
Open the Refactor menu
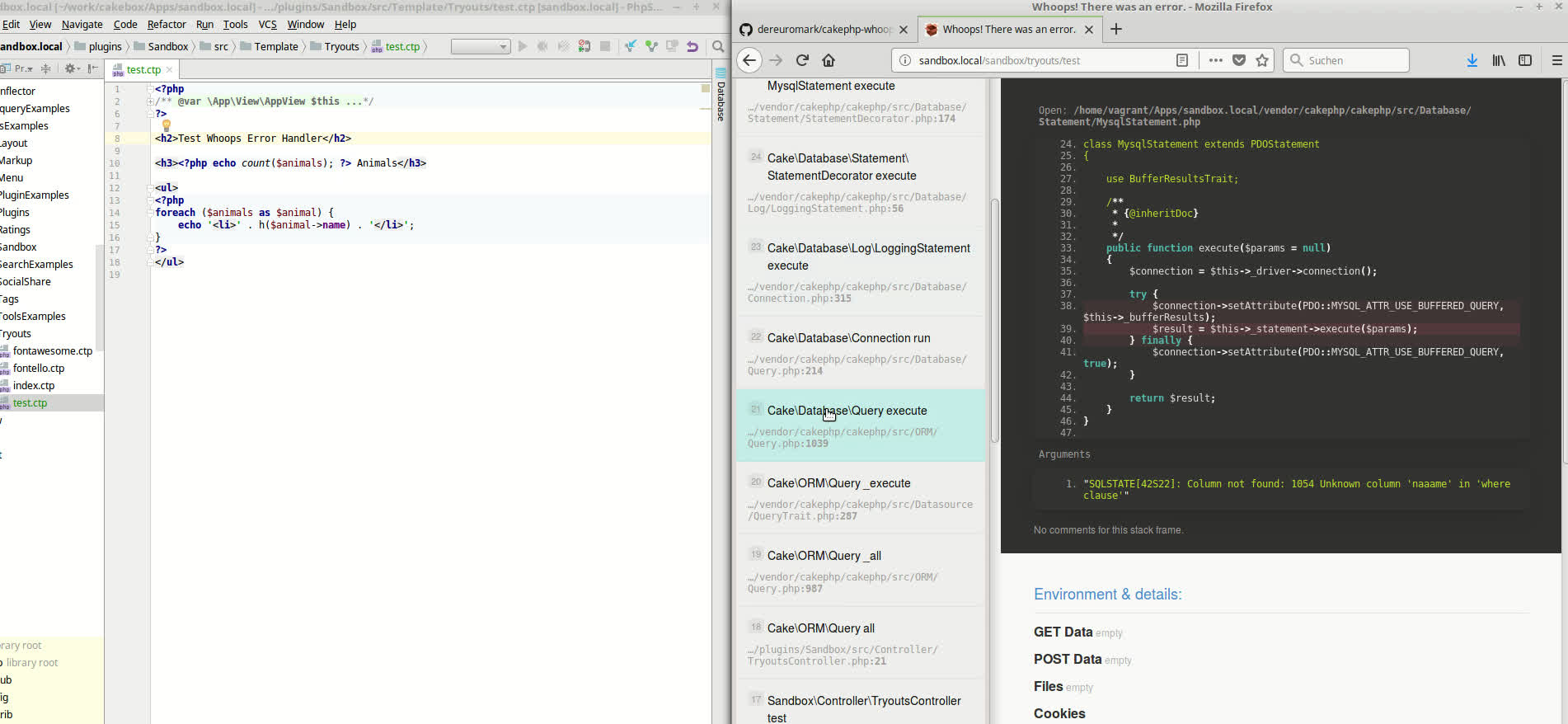click(167, 25)
